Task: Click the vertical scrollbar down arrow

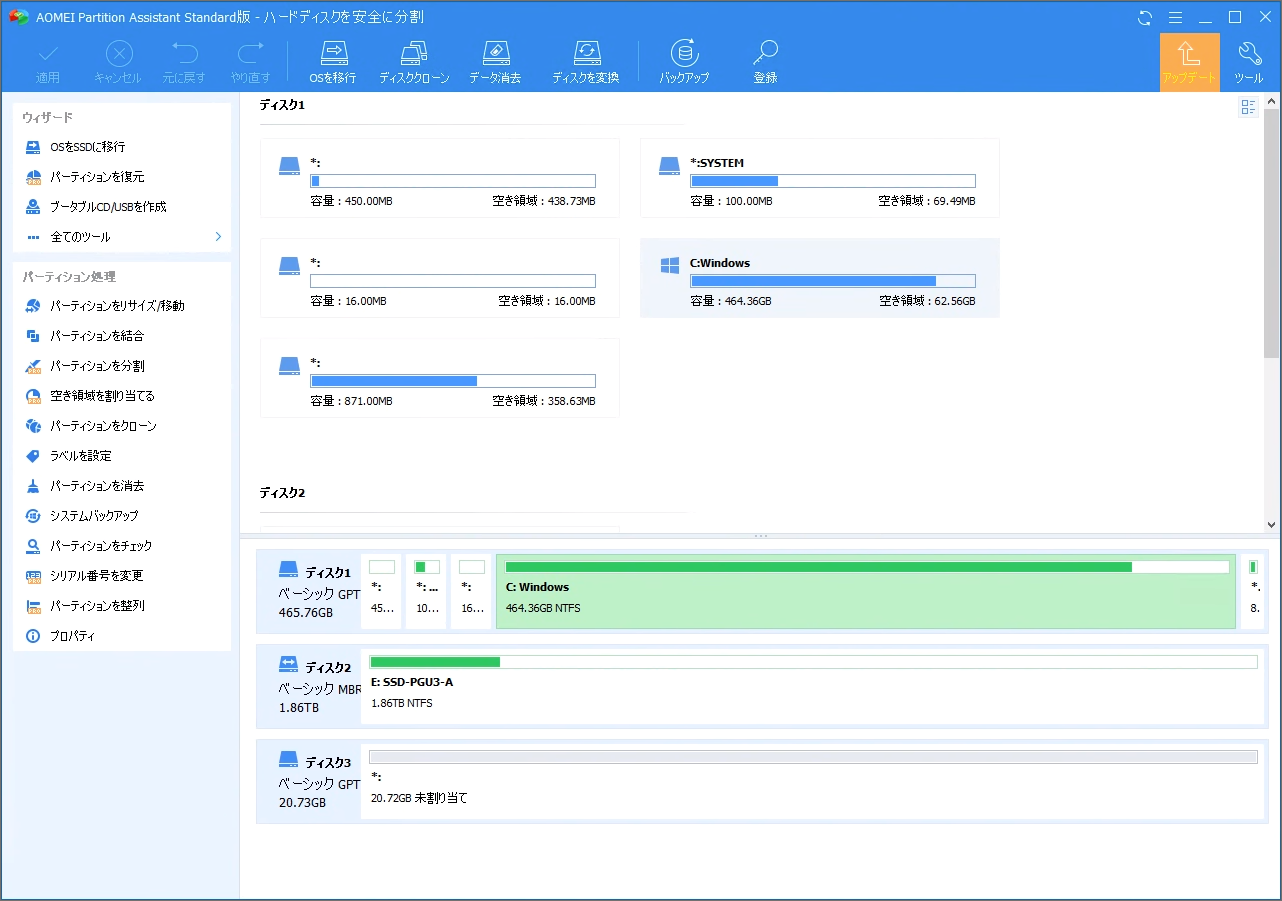Action: click(x=1272, y=524)
